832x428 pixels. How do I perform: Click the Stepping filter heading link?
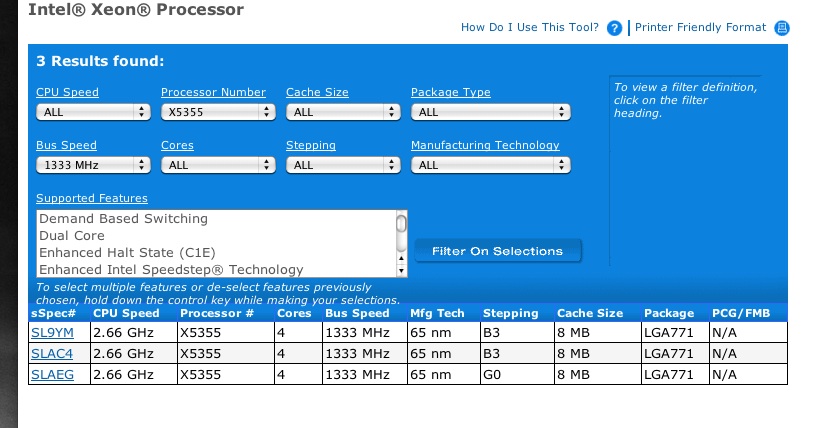(x=311, y=145)
